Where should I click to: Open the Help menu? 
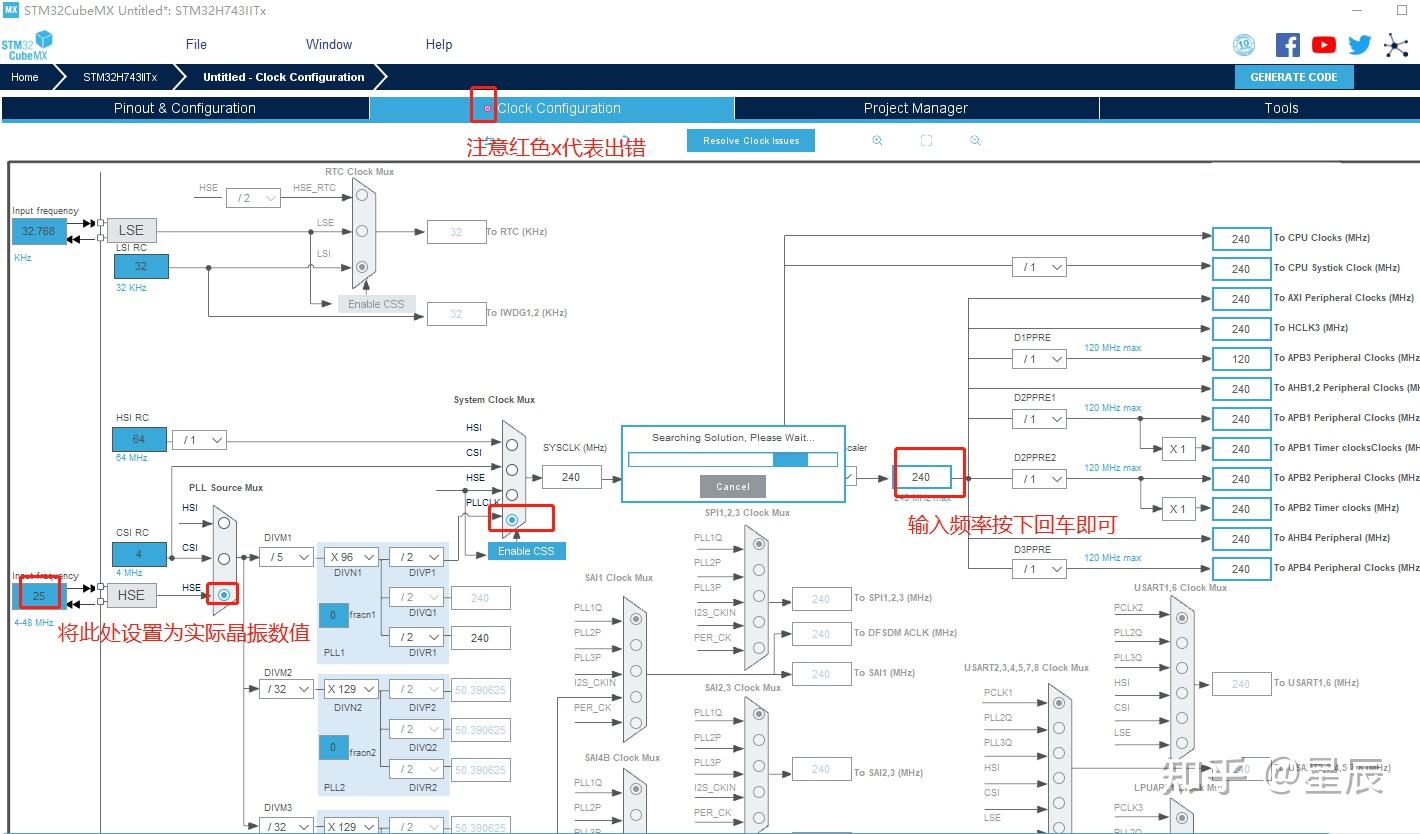click(x=439, y=44)
